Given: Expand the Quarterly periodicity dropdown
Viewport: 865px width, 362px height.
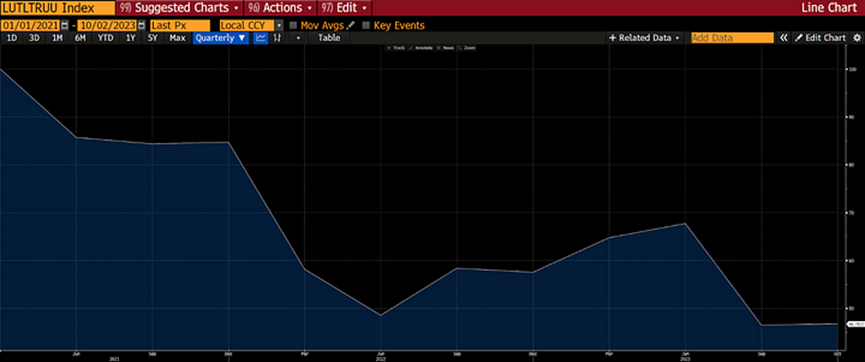Looking at the screenshot, I should coord(221,38).
